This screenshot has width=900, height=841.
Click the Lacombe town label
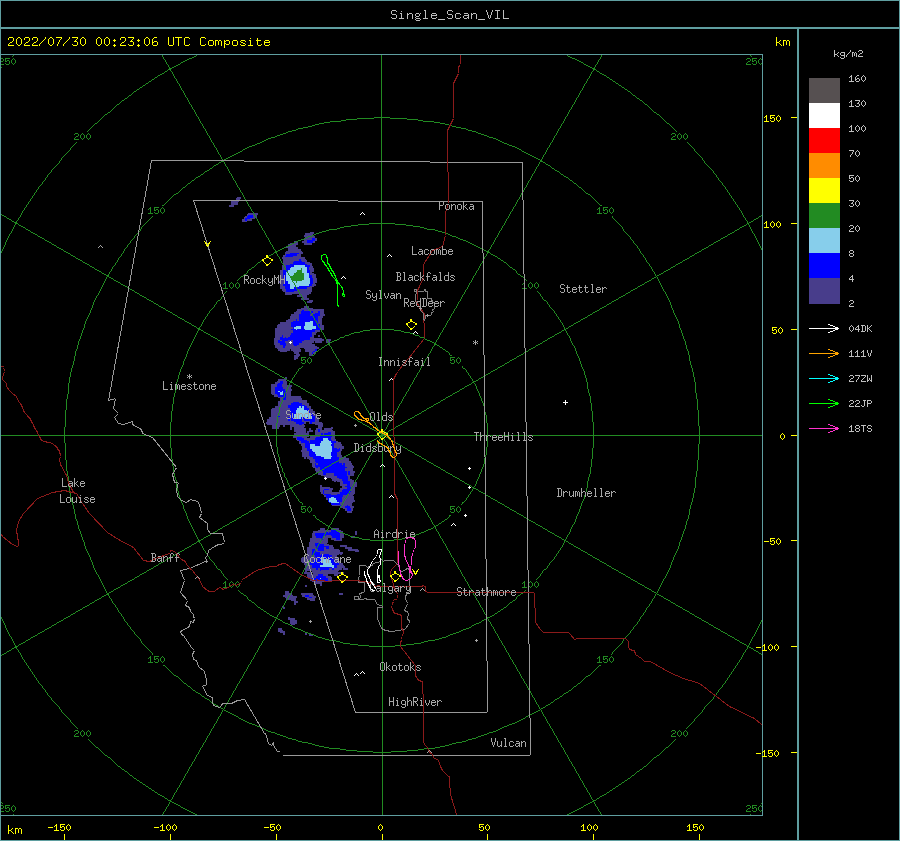(x=432, y=251)
